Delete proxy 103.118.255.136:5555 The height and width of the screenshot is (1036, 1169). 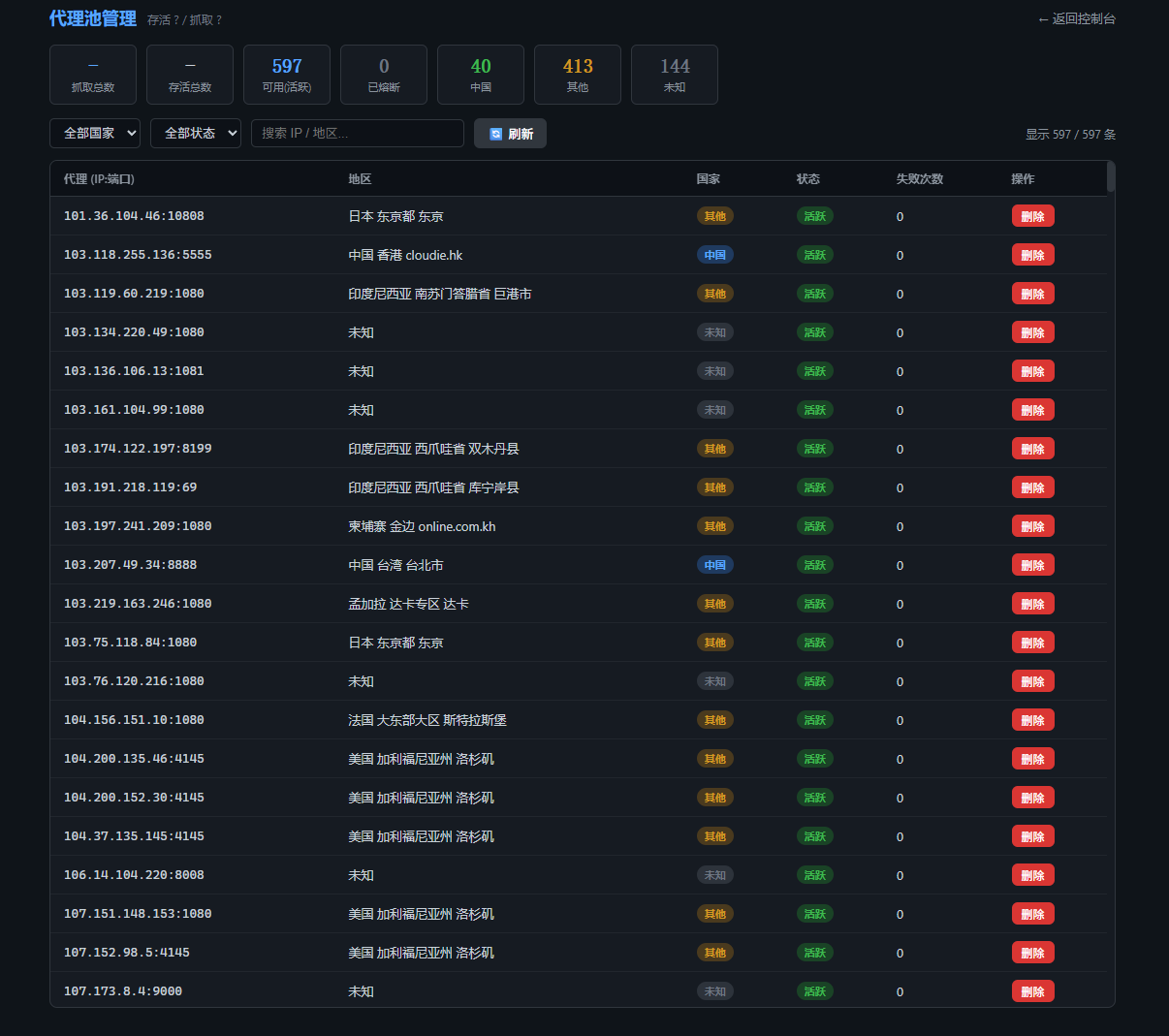(x=1033, y=255)
